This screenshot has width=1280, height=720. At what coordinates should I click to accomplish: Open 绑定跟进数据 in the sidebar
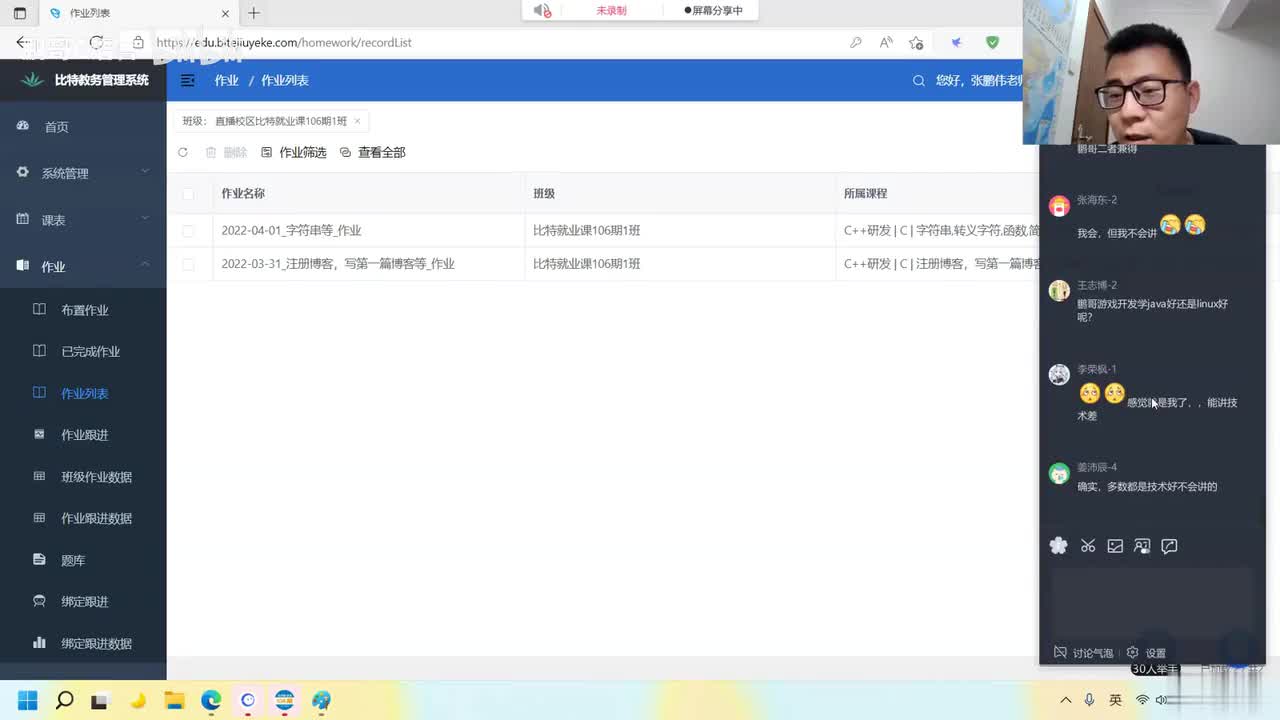[x=96, y=643]
